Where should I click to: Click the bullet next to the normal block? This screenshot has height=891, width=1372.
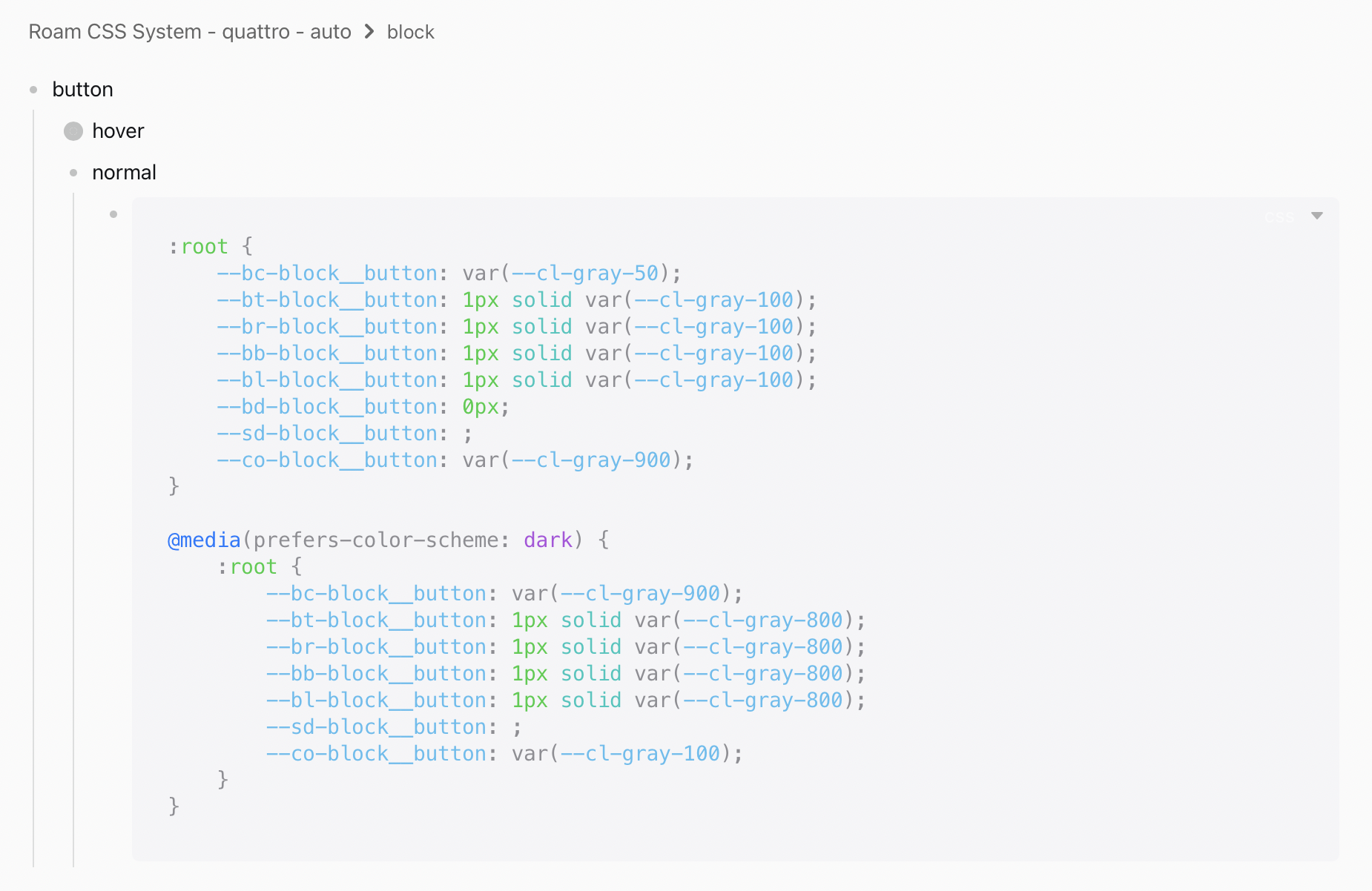[73, 173]
